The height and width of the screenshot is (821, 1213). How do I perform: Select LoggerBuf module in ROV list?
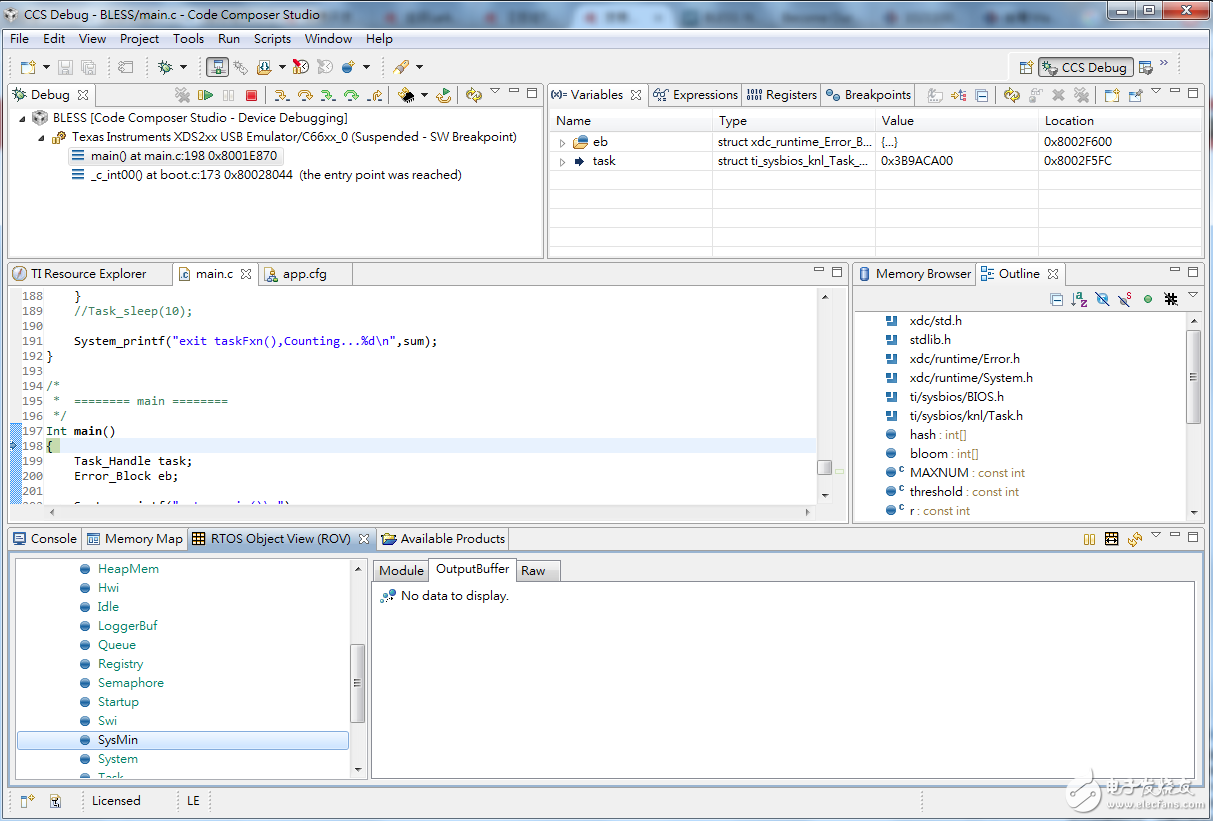coord(127,626)
